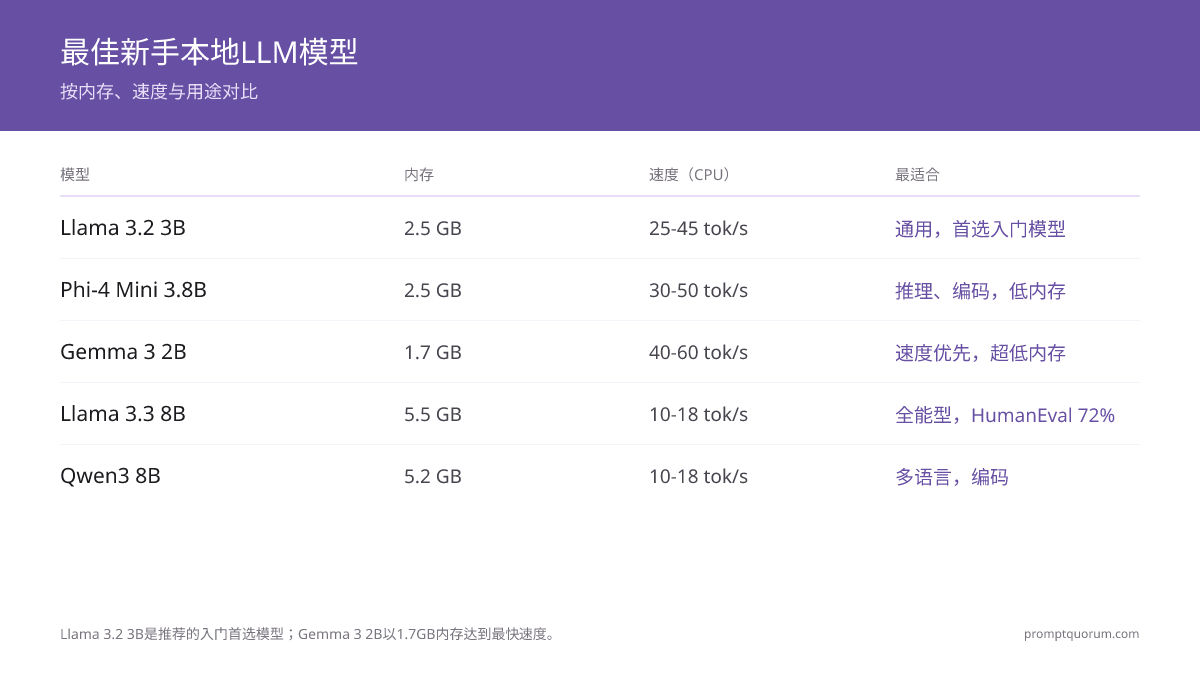Select the Qwen3 8B model name
1200x675 pixels.
[x=110, y=476]
